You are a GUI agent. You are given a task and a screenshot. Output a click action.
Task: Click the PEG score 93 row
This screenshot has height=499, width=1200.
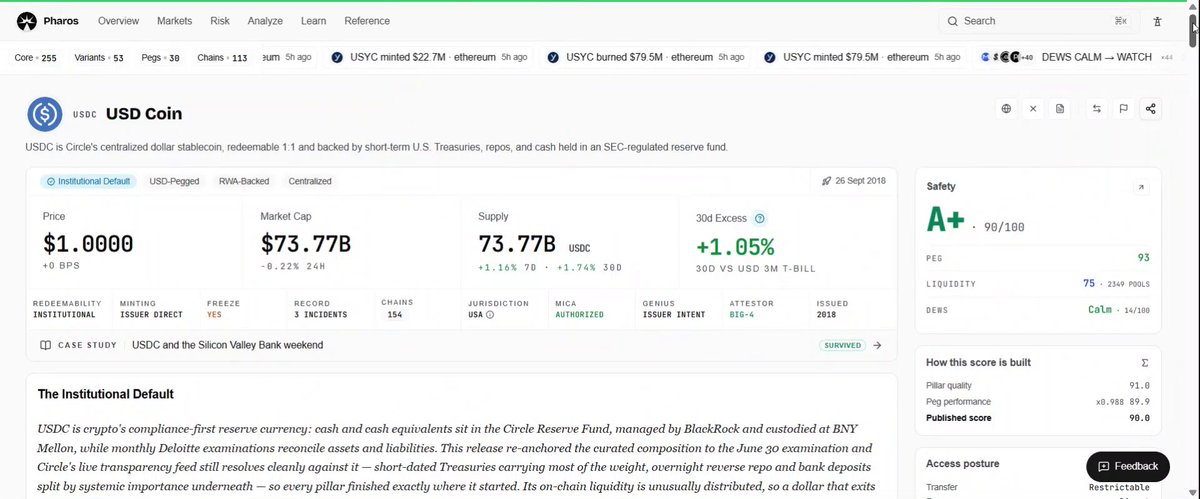[1038, 258]
